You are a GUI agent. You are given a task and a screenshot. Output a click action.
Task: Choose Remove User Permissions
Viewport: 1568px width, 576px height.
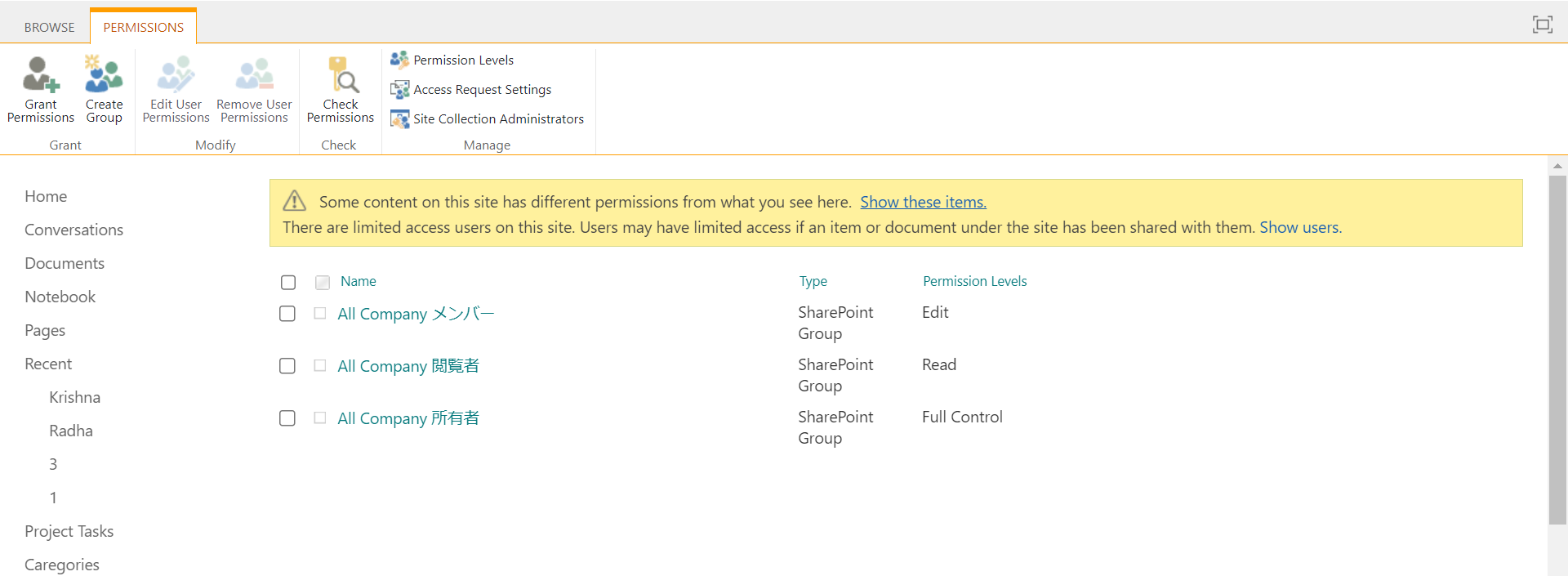click(254, 90)
